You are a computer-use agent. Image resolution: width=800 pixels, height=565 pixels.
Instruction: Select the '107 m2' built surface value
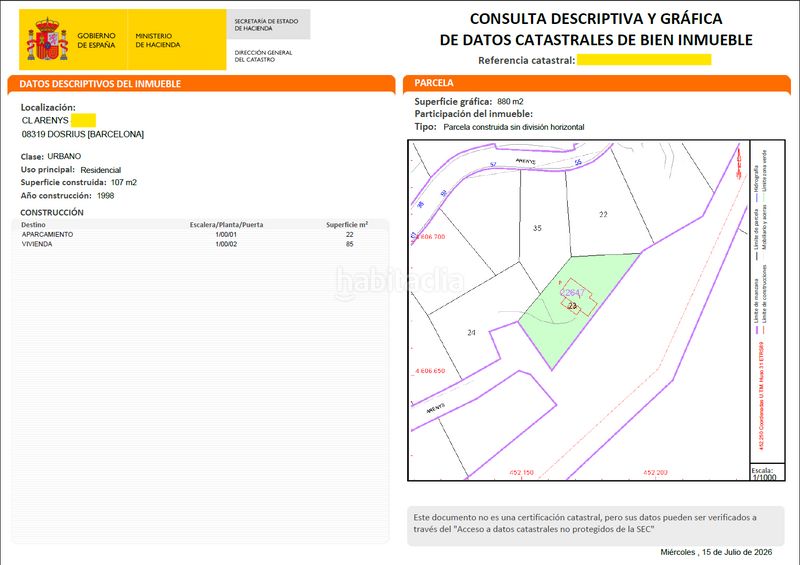[x=124, y=182]
